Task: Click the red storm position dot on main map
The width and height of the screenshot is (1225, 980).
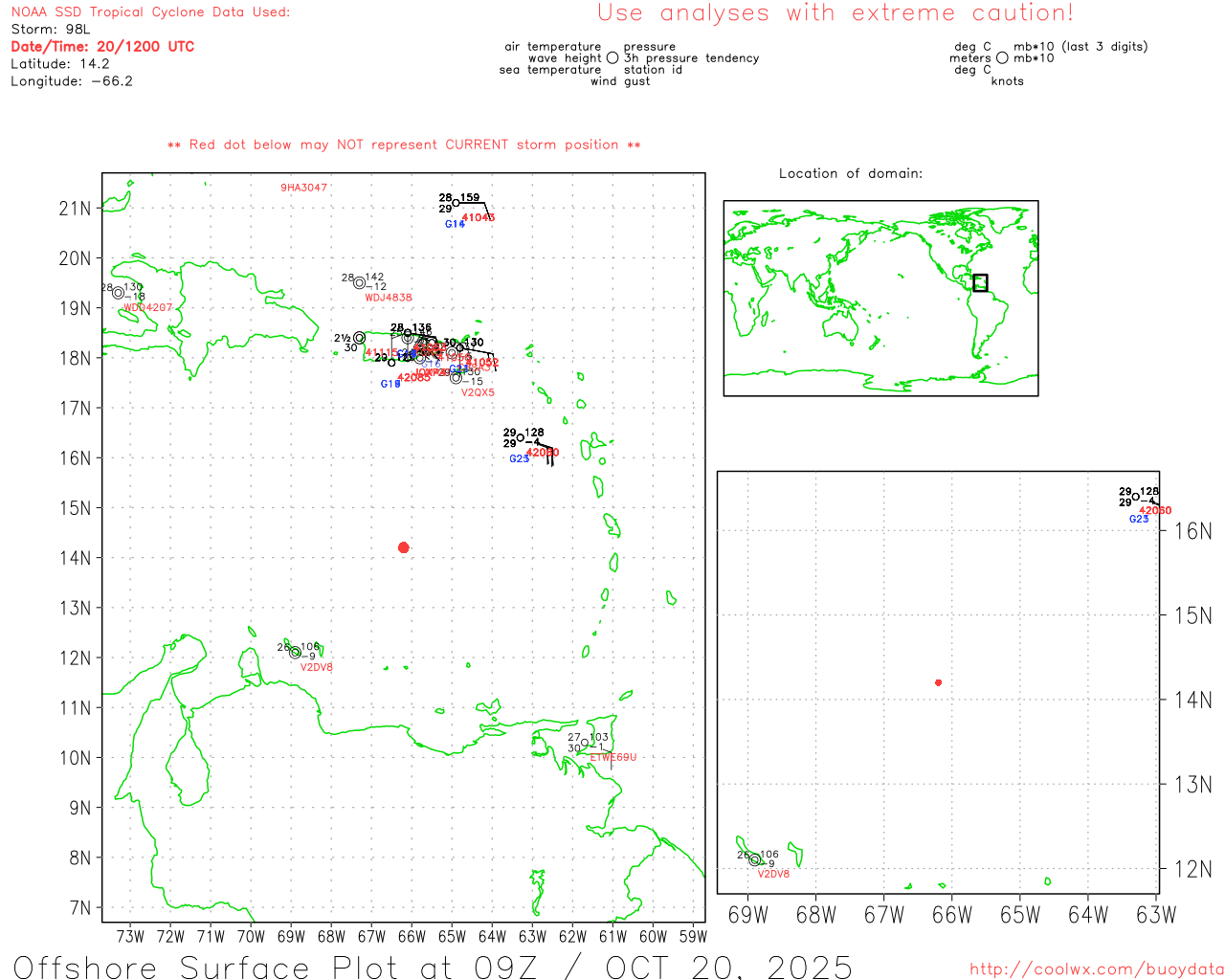Action: (403, 547)
